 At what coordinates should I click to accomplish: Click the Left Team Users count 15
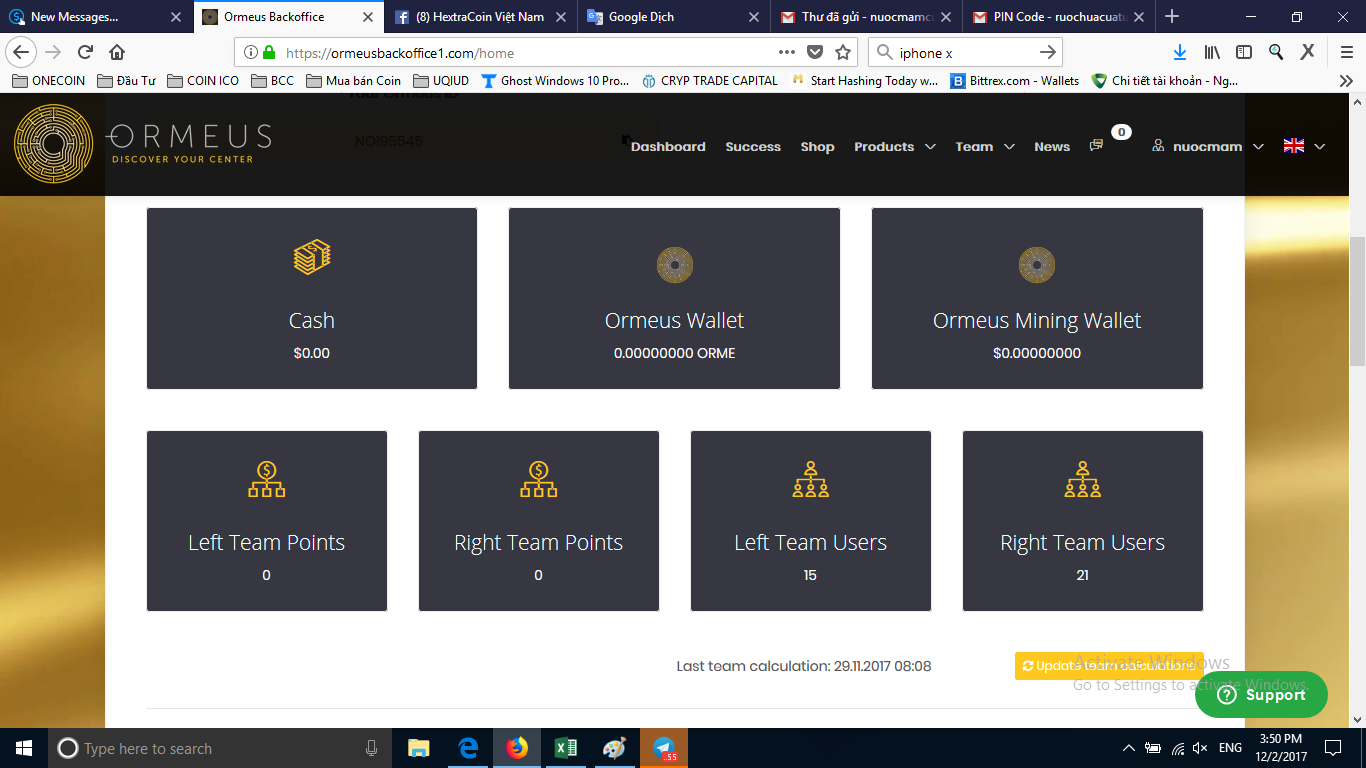[810, 575]
